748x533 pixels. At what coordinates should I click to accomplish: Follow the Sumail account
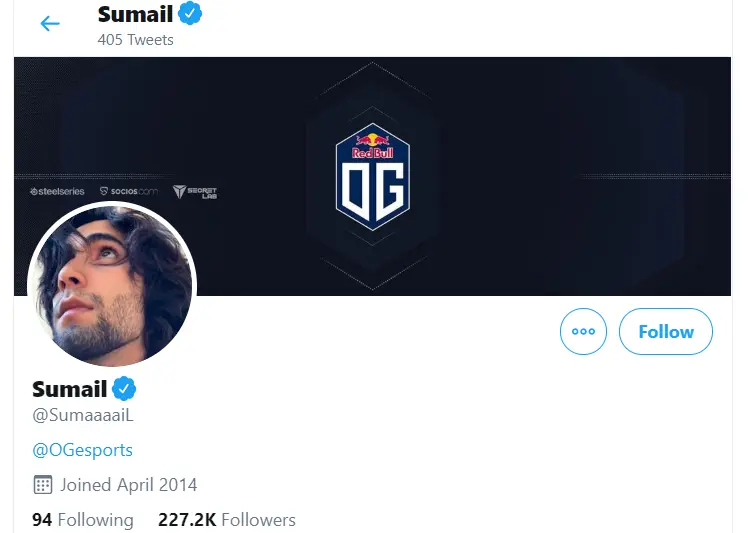666,332
